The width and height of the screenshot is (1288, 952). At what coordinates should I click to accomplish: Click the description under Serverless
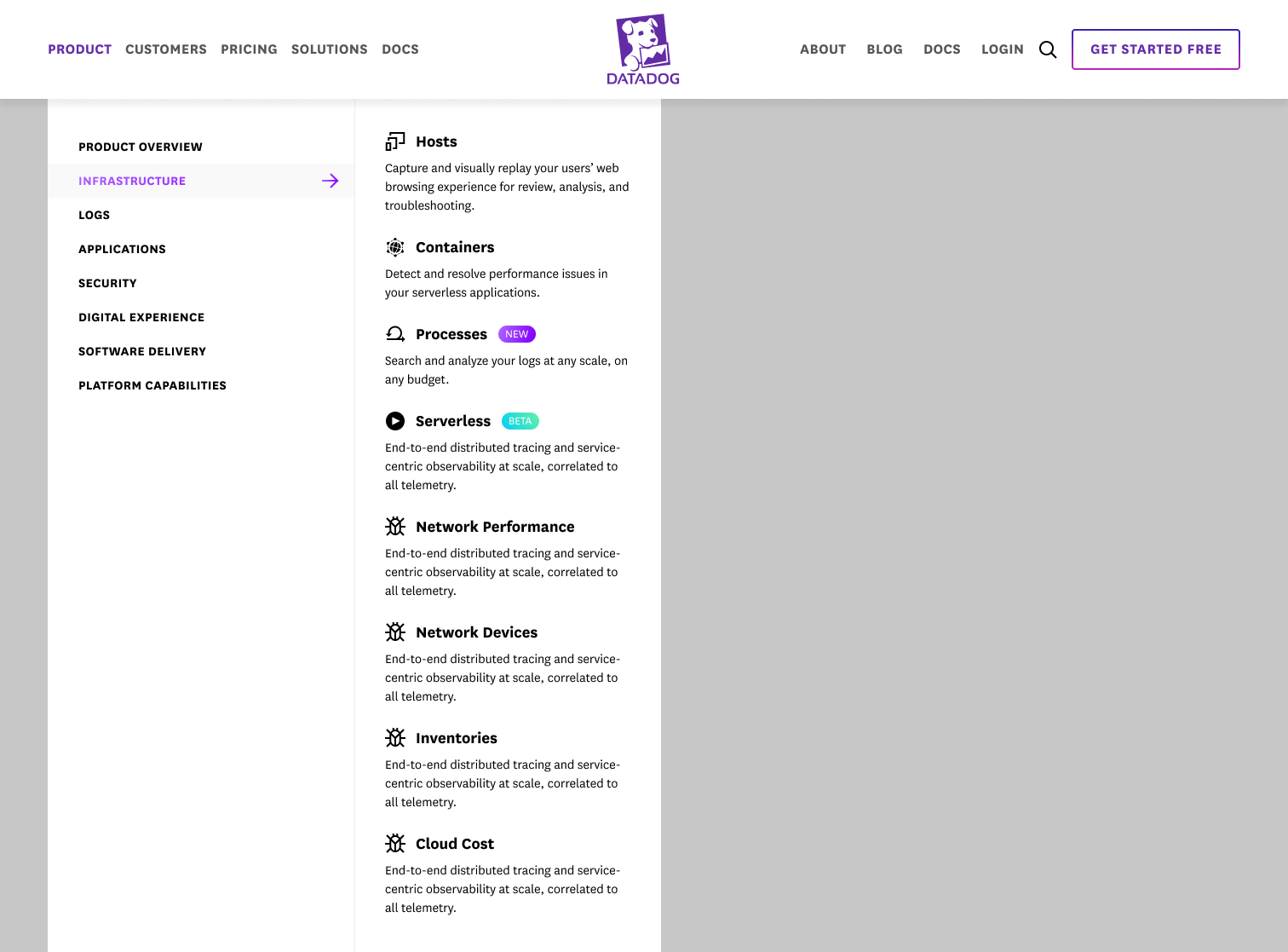tap(503, 466)
